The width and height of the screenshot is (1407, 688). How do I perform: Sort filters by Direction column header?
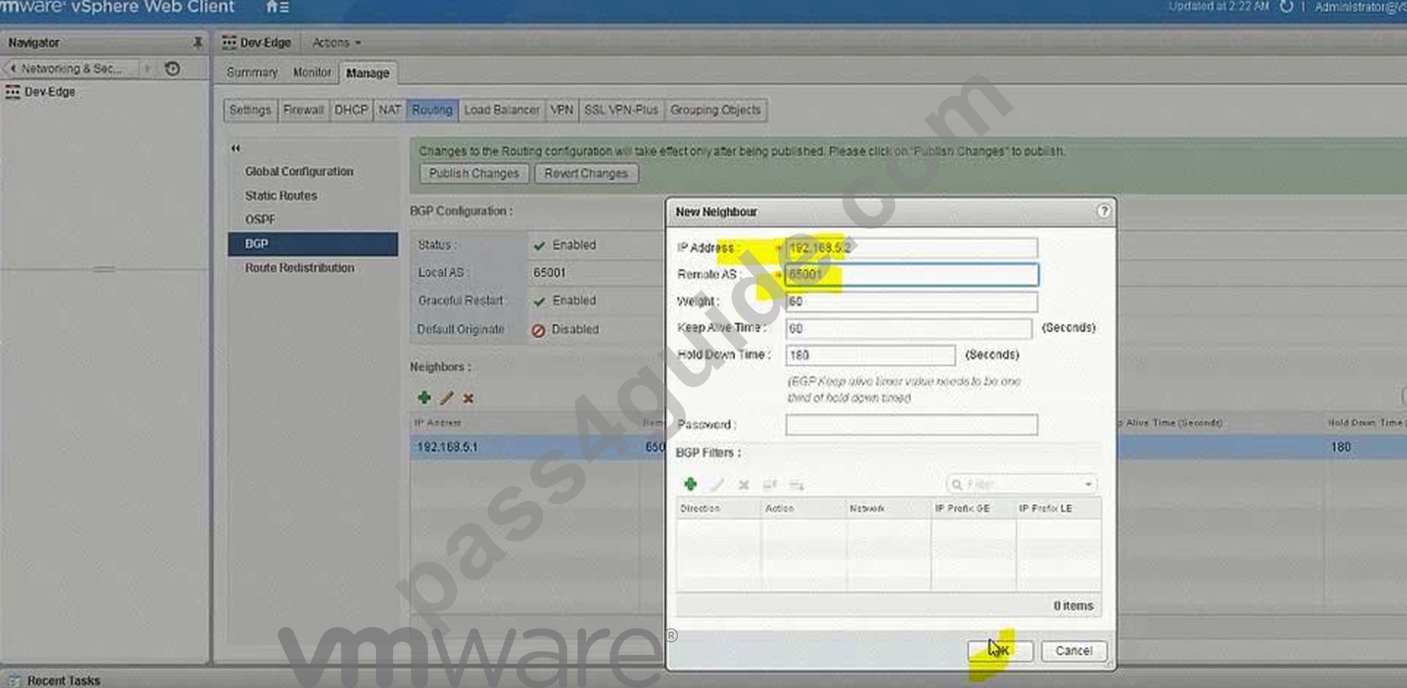[x=718, y=509]
